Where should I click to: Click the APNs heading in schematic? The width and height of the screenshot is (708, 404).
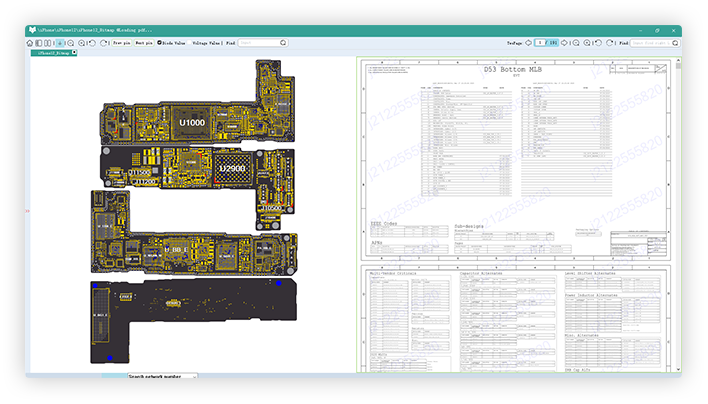tap(377, 242)
